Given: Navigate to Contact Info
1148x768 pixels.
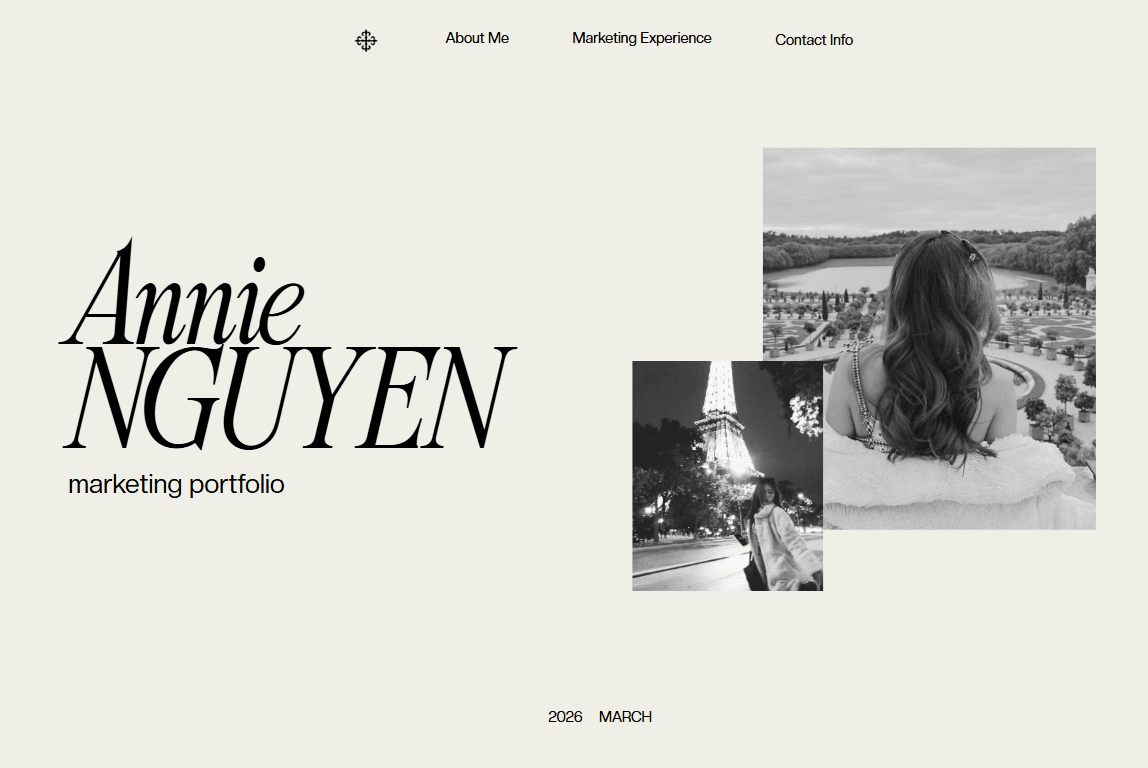Looking at the screenshot, I should tap(814, 40).
